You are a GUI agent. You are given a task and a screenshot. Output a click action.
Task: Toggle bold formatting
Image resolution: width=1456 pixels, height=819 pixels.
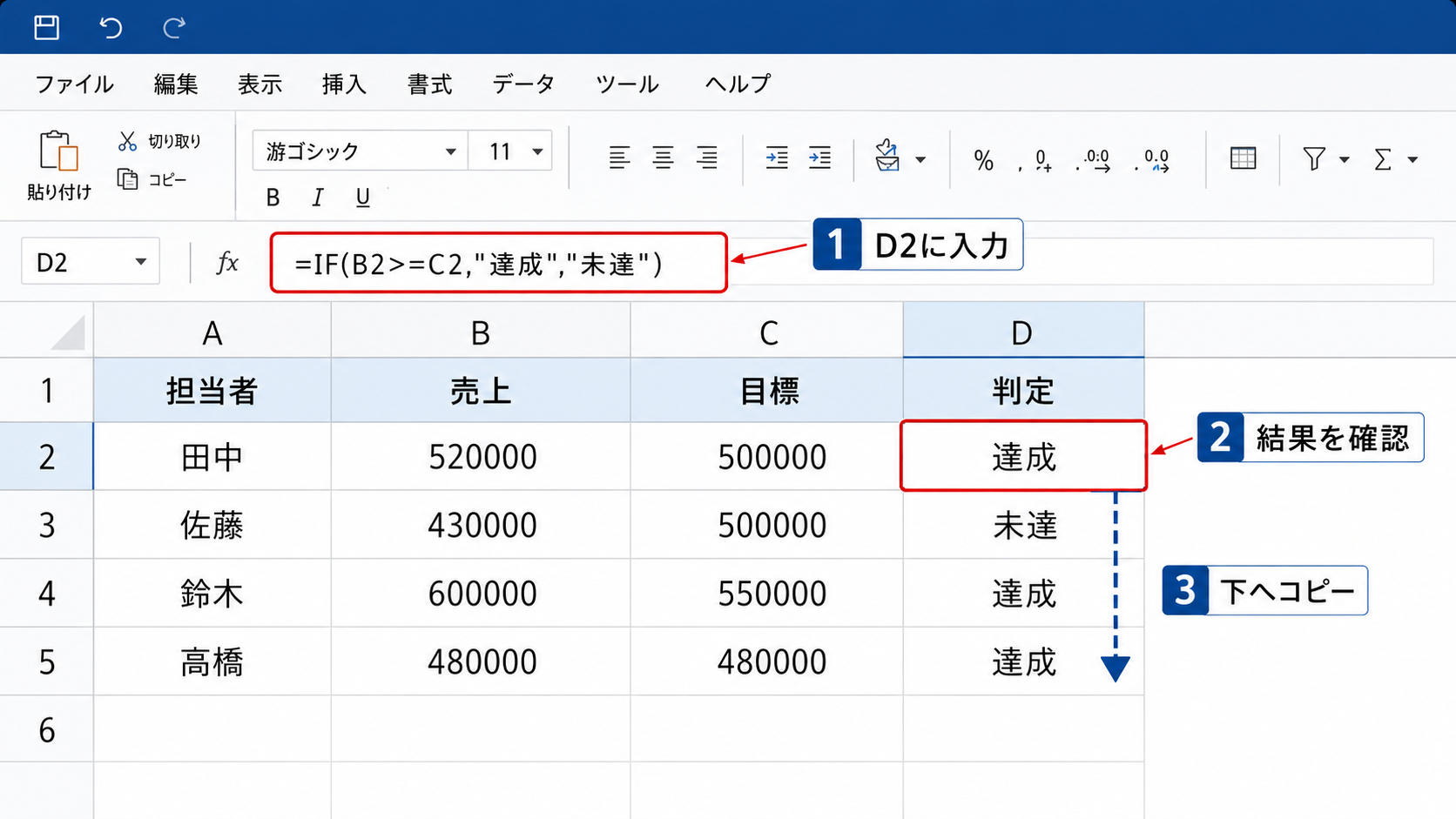[x=273, y=198]
